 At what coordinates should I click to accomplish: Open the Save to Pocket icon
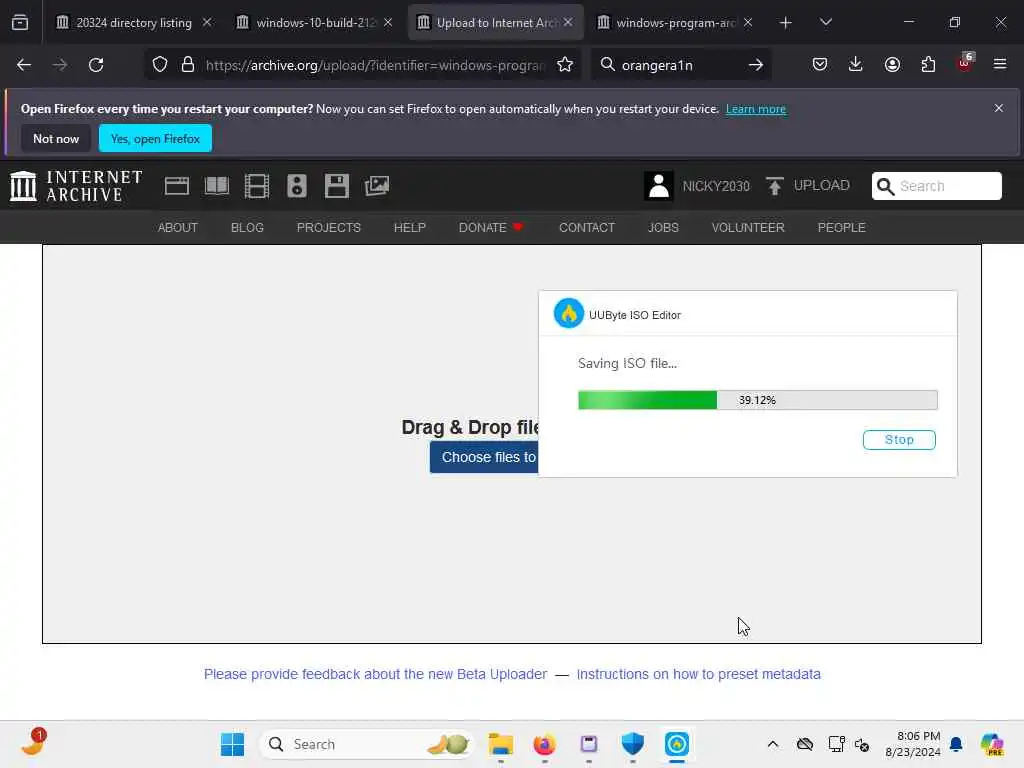pos(820,64)
